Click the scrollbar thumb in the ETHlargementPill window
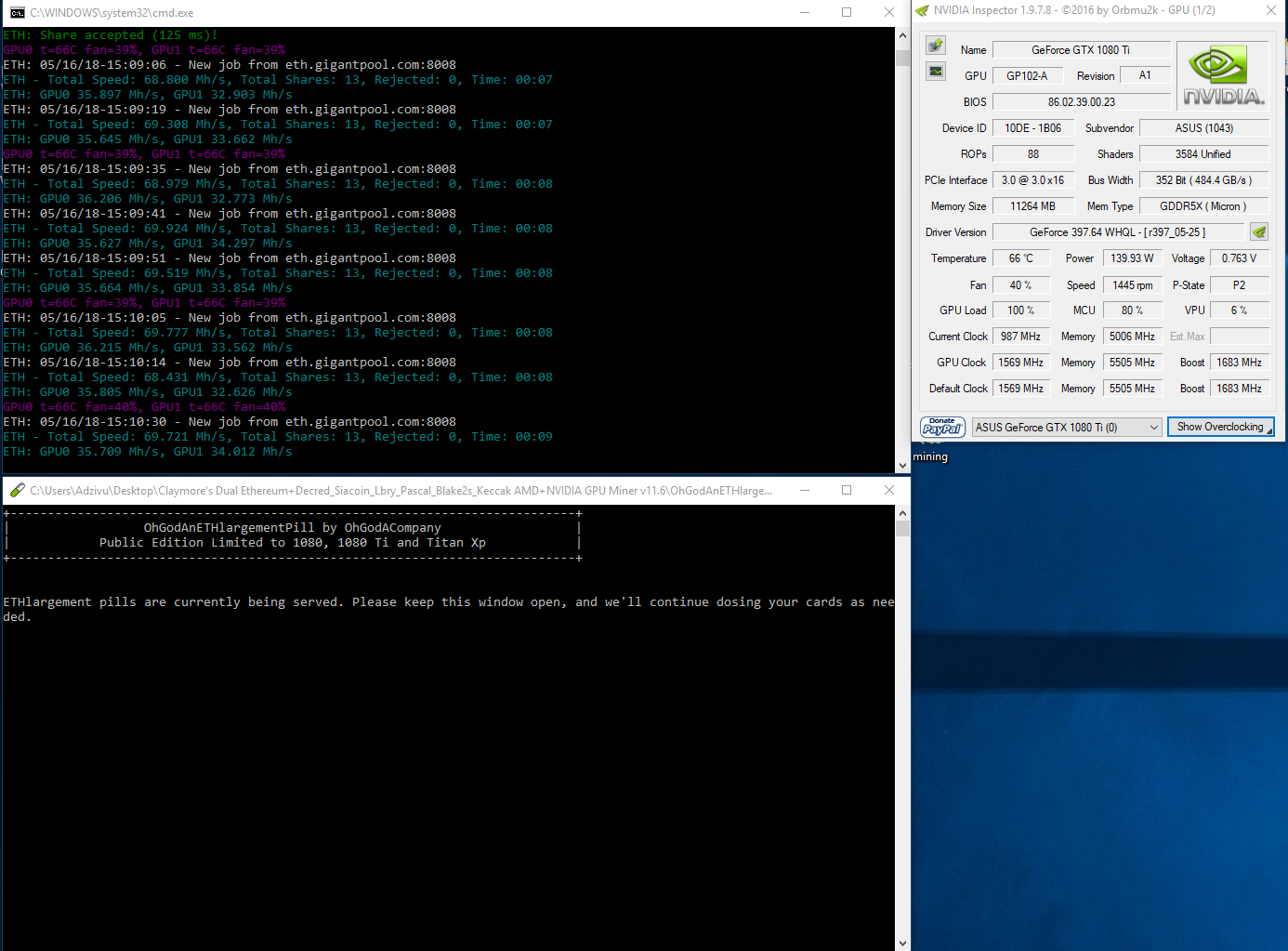Viewport: 1288px width, 951px height. pos(902,529)
